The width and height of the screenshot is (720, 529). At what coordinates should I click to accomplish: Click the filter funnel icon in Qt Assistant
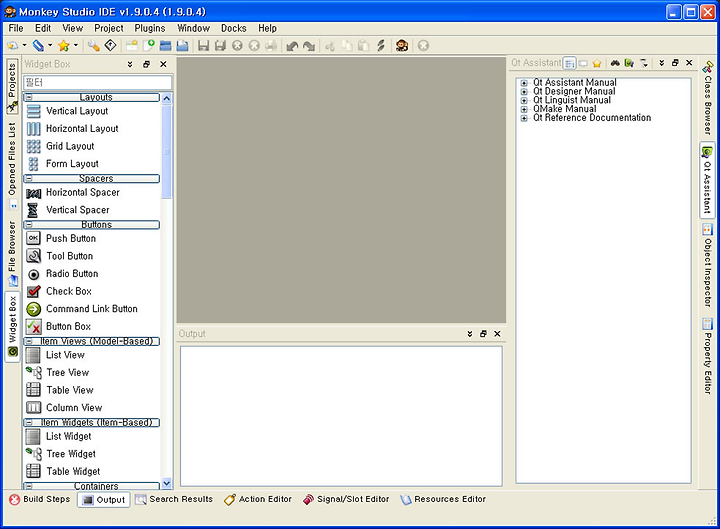pyautogui.click(x=644, y=63)
